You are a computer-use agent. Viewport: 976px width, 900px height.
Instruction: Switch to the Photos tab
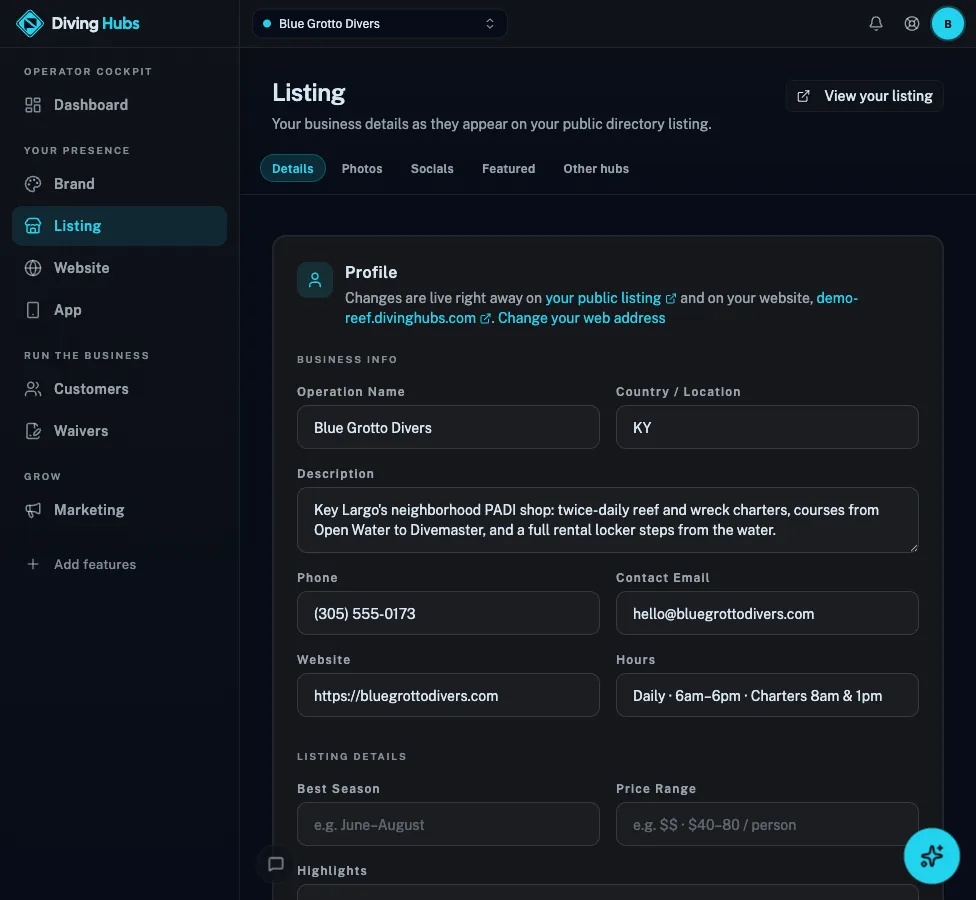pos(362,169)
